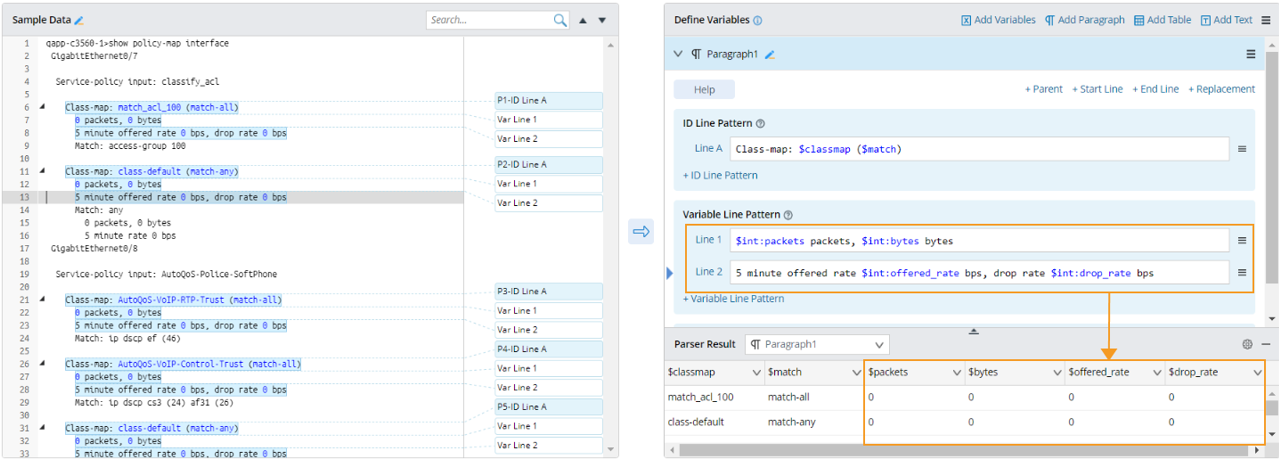1279x459 pixels.
Task: Click + Variable Line Pattern link
Action: click(733, 298)
